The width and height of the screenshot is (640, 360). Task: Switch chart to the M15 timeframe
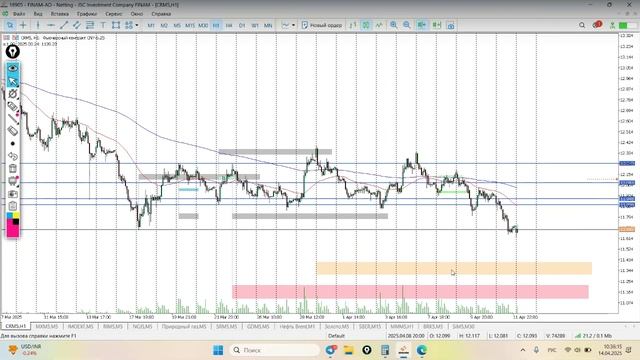pos(190,25)
